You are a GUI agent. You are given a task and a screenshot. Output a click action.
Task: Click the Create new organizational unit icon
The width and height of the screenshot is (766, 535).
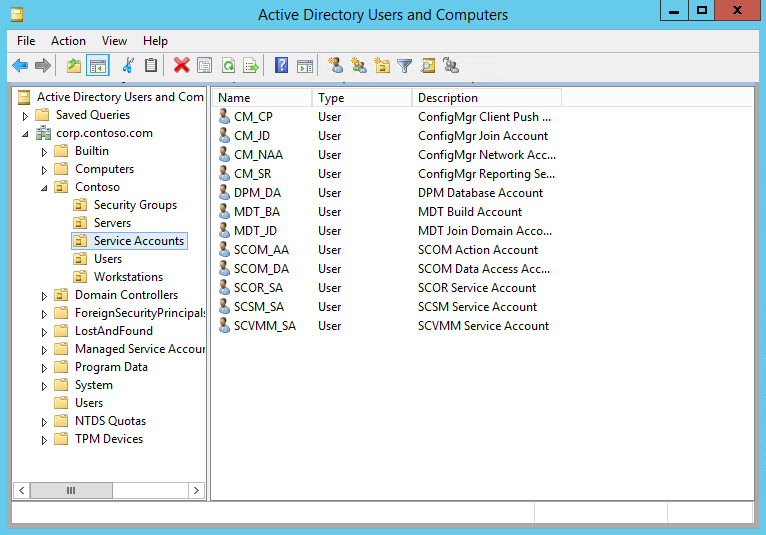381,66
